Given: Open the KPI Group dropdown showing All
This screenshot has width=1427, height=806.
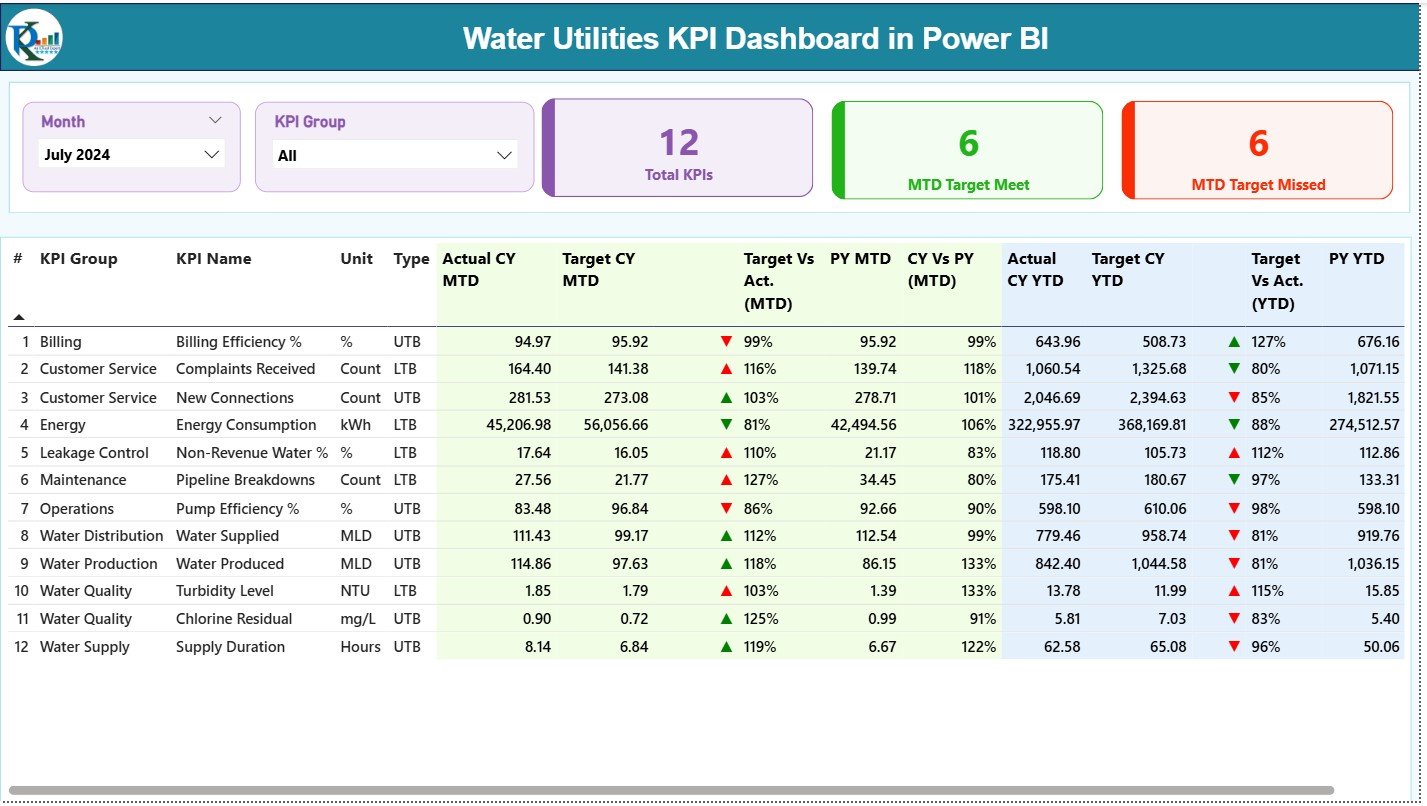Looking at the screenshot, I should [x=395, y=156].
